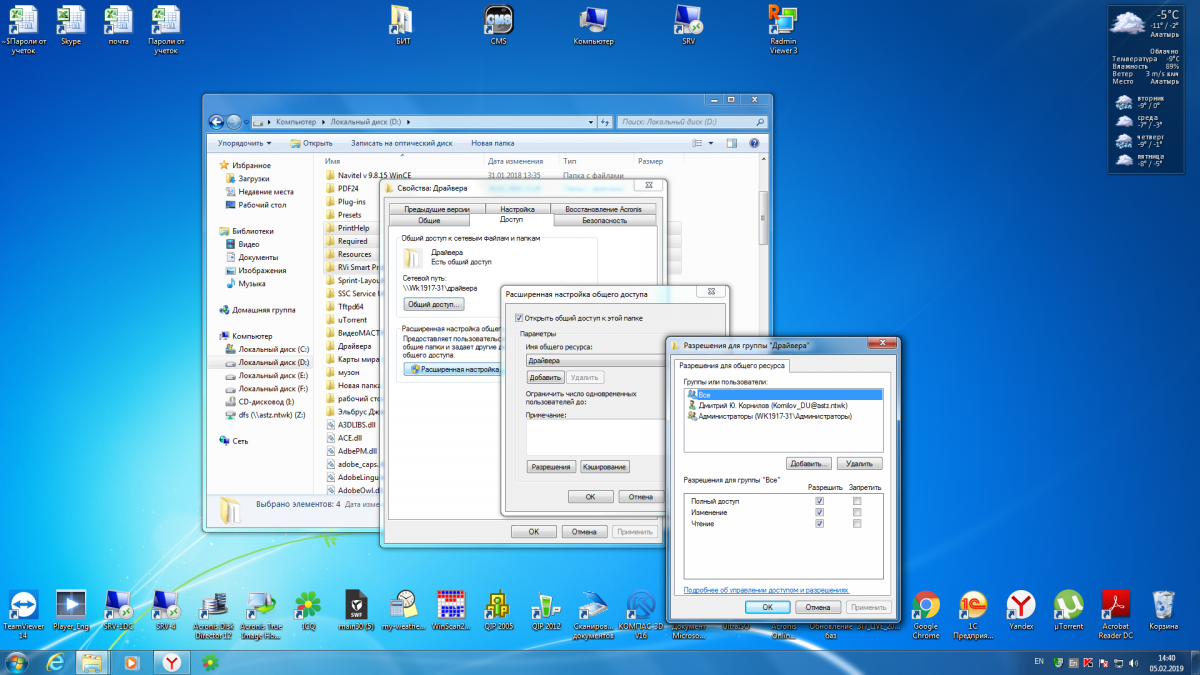Open the 'Упорядочить' dropdown menu

(244, 143)
